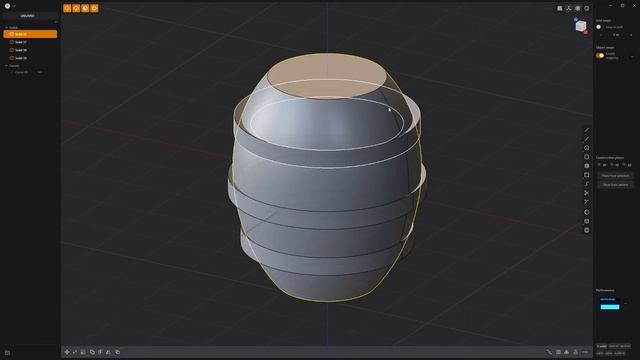Select the fourth orange selection mode icon

(x=94, y=8)
